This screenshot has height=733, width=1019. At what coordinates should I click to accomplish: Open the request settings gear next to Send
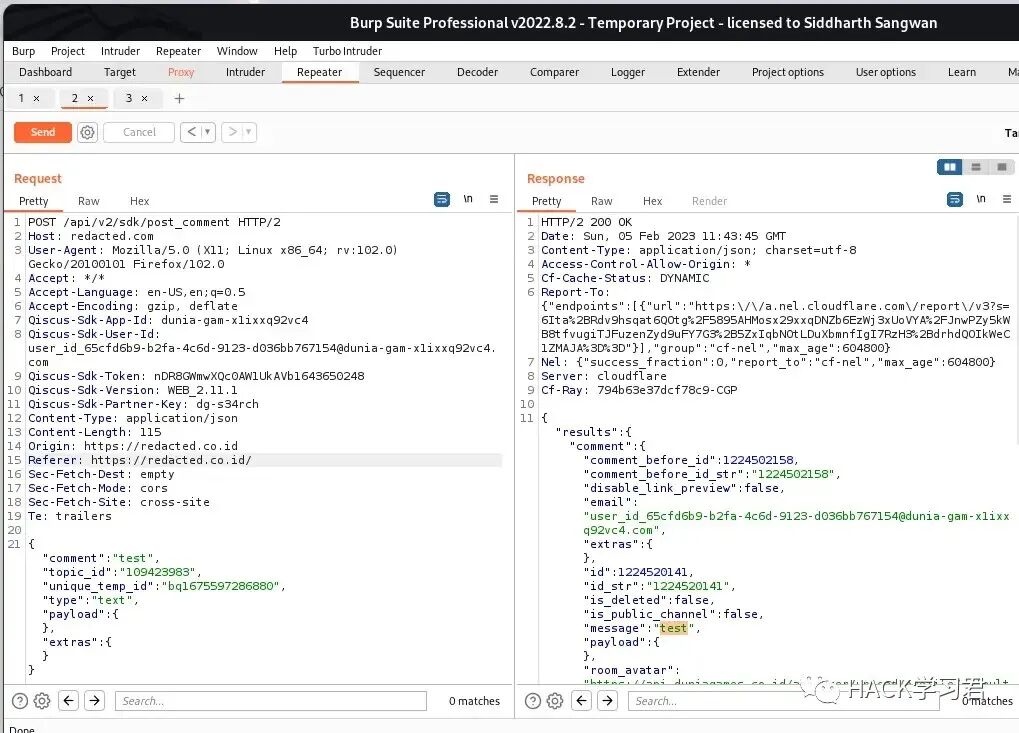pyautogui.click(x=87, y=133)
